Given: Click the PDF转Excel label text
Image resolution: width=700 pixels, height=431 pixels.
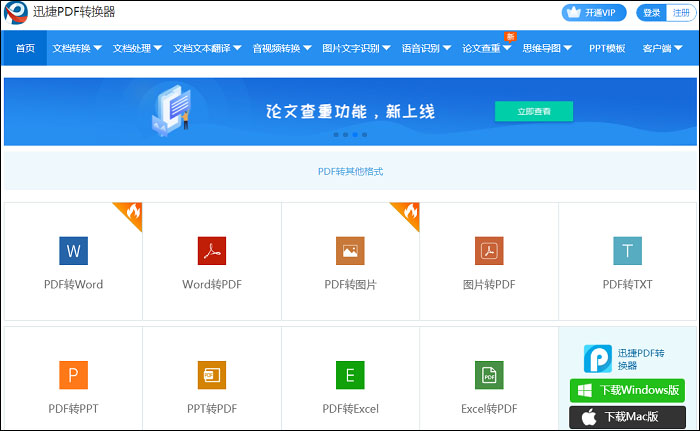Looking at the screenshot, I should pyautogui.click(x=350, y=409).
